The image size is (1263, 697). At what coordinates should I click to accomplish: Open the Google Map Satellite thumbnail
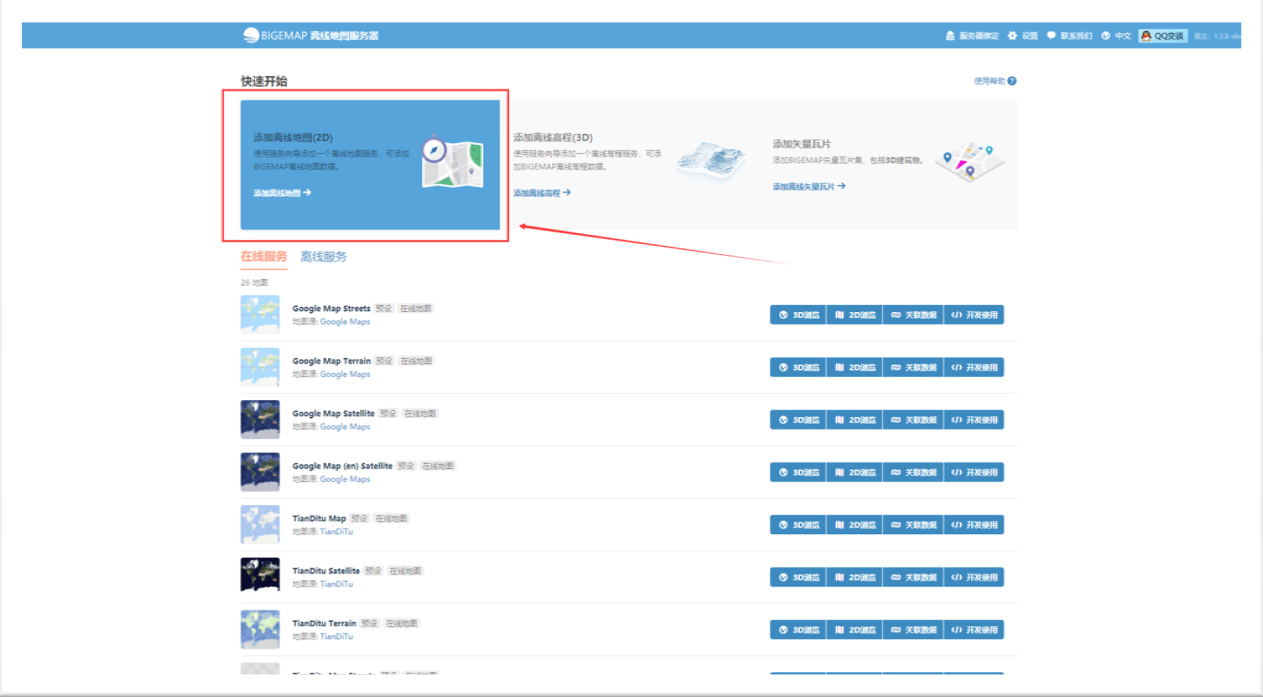[x=260, y=419]
